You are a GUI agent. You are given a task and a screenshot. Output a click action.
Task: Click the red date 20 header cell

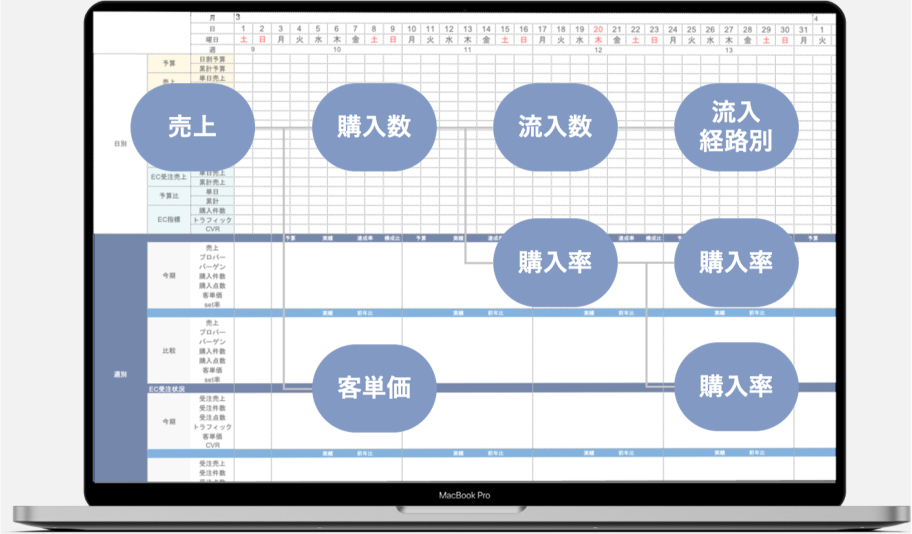pyautogui.click(x=598, y=29)
